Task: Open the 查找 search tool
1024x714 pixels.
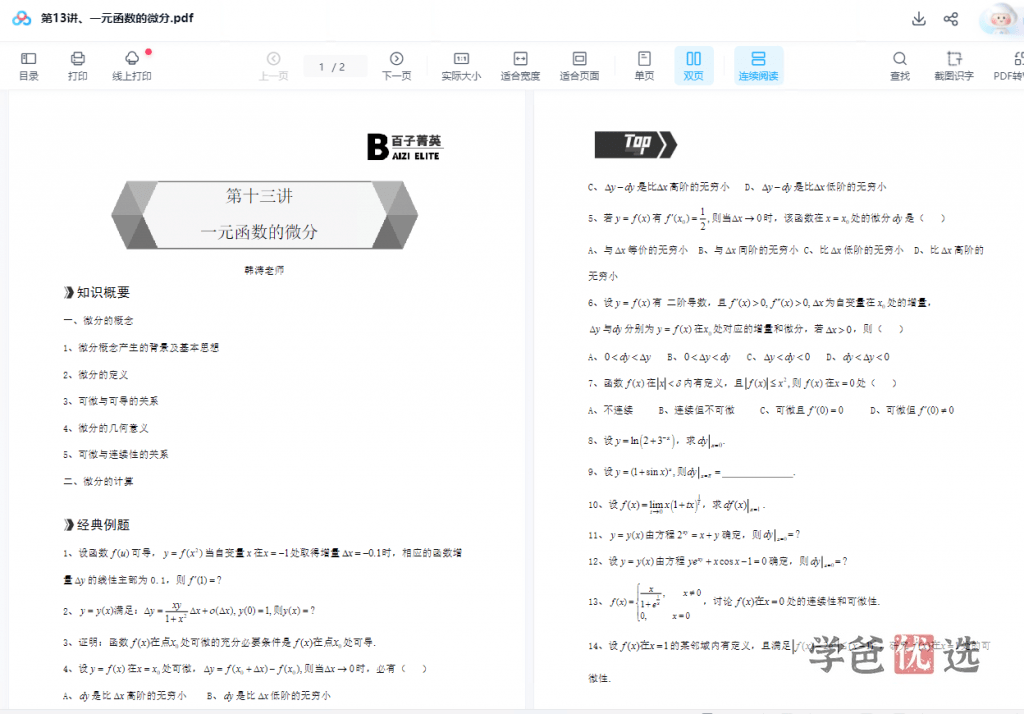Action: point(900,66)
